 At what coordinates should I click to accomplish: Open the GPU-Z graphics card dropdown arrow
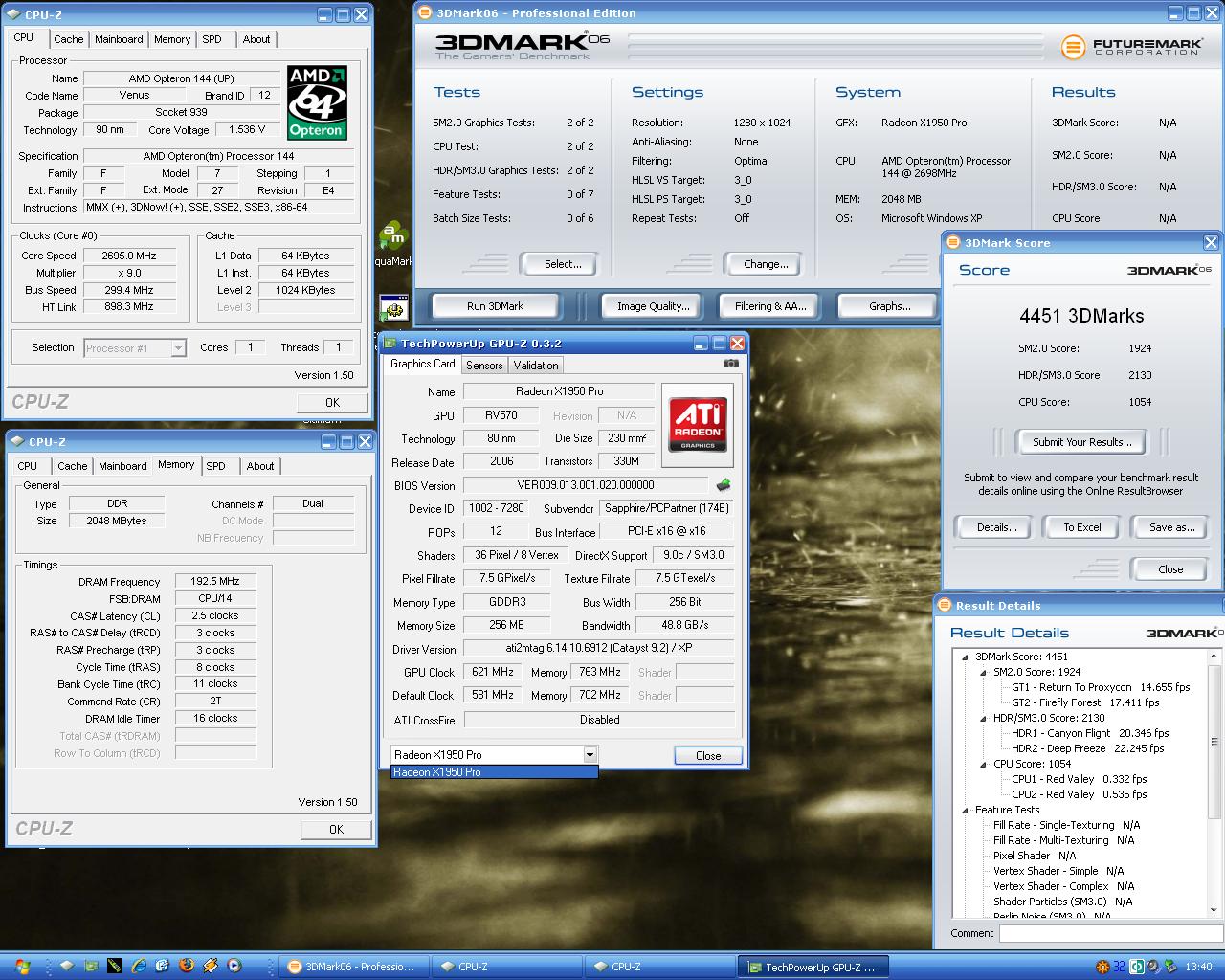[x=590, y=755]
